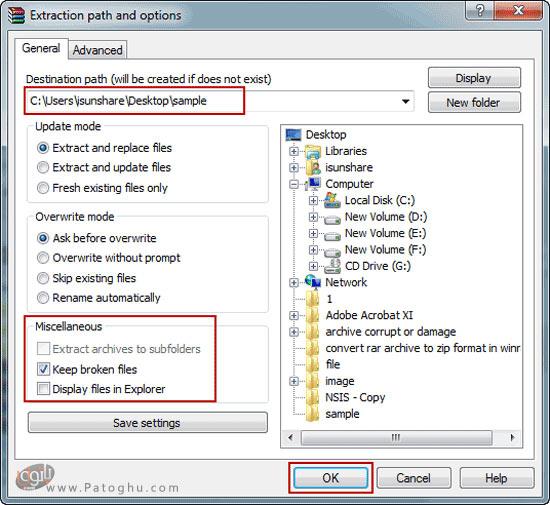Click the Desktop icon at tree root
Image resolution: width=550 pixels, height=505 pixels.
[293, 135]
